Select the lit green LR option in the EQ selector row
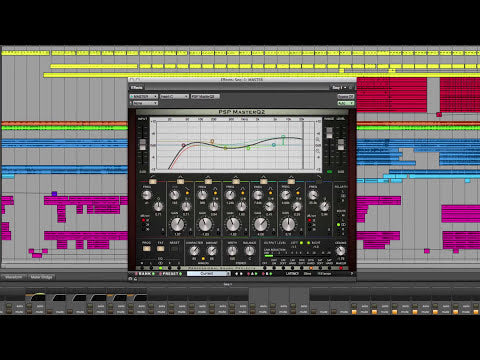Viewport: 480px width, 360px height. tap(160, 268)
